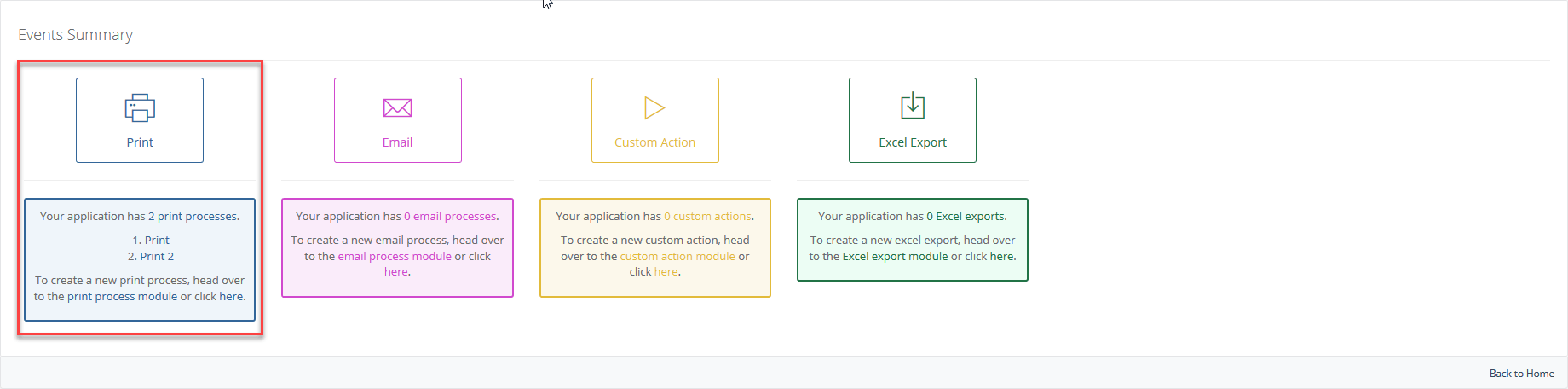The height and width of the screenshot is (389, 1568).
Task: Open the 'Print 2' process link
Action: [157, 257]
